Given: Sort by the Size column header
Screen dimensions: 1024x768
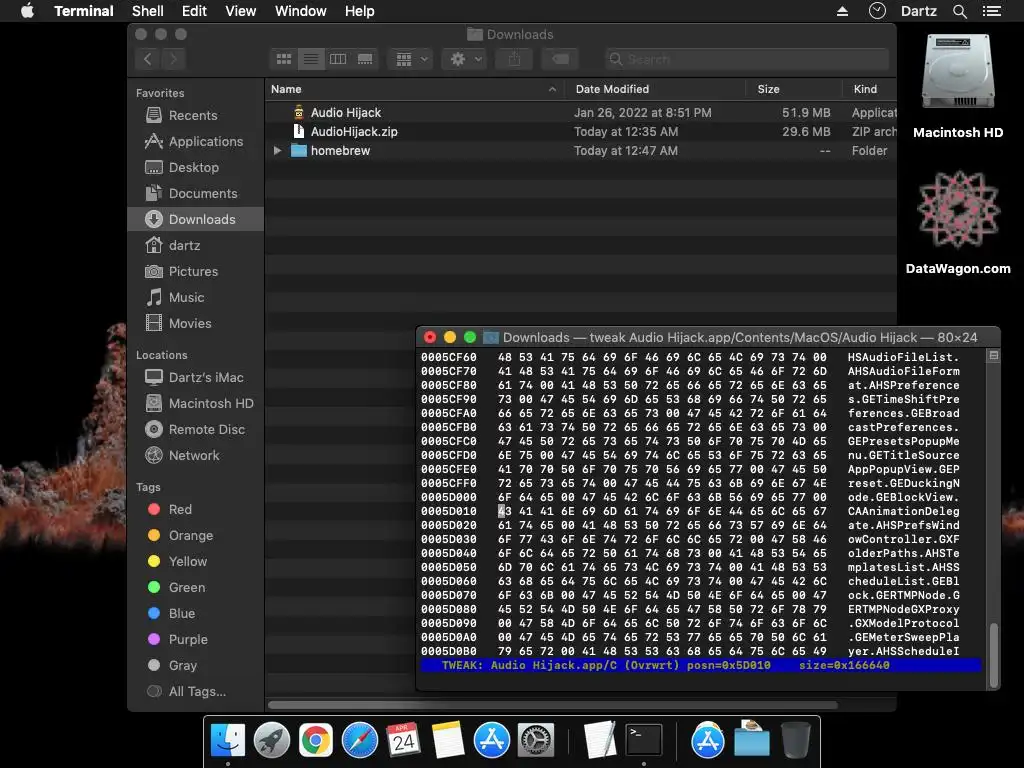Looking at the screenshot, I should click(793, 89).
